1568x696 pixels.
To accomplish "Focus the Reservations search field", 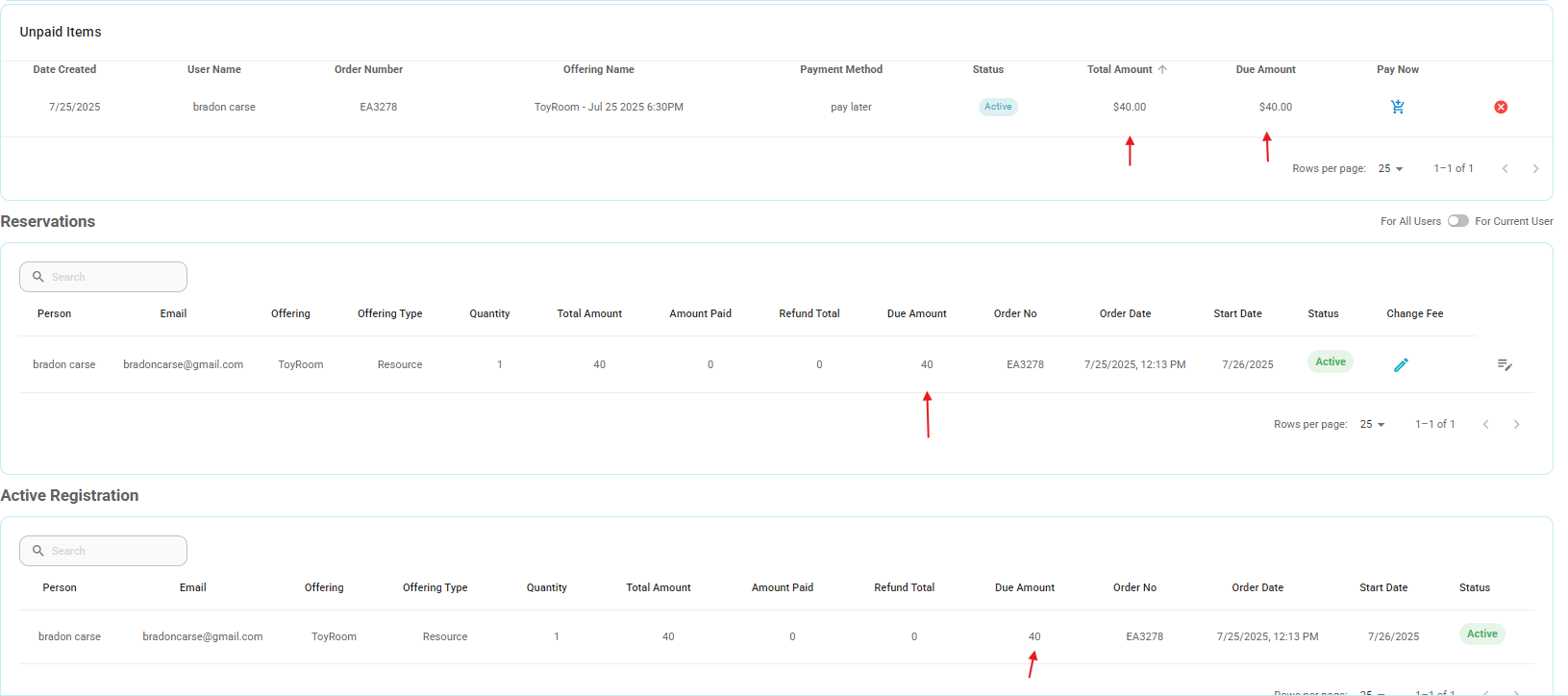I will [x=103, y=277].
